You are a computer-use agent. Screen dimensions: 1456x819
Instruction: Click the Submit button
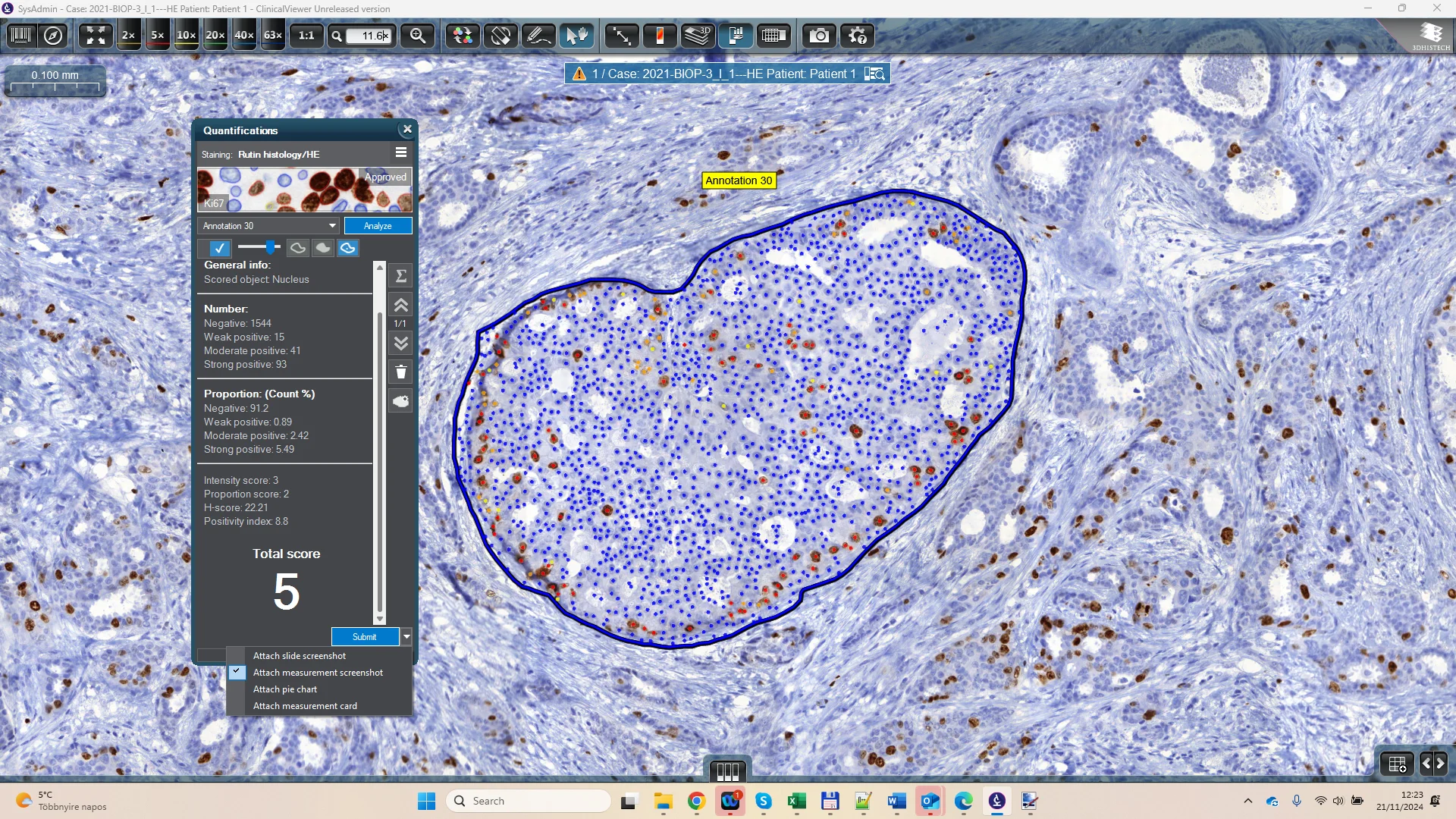click(365, 637)
